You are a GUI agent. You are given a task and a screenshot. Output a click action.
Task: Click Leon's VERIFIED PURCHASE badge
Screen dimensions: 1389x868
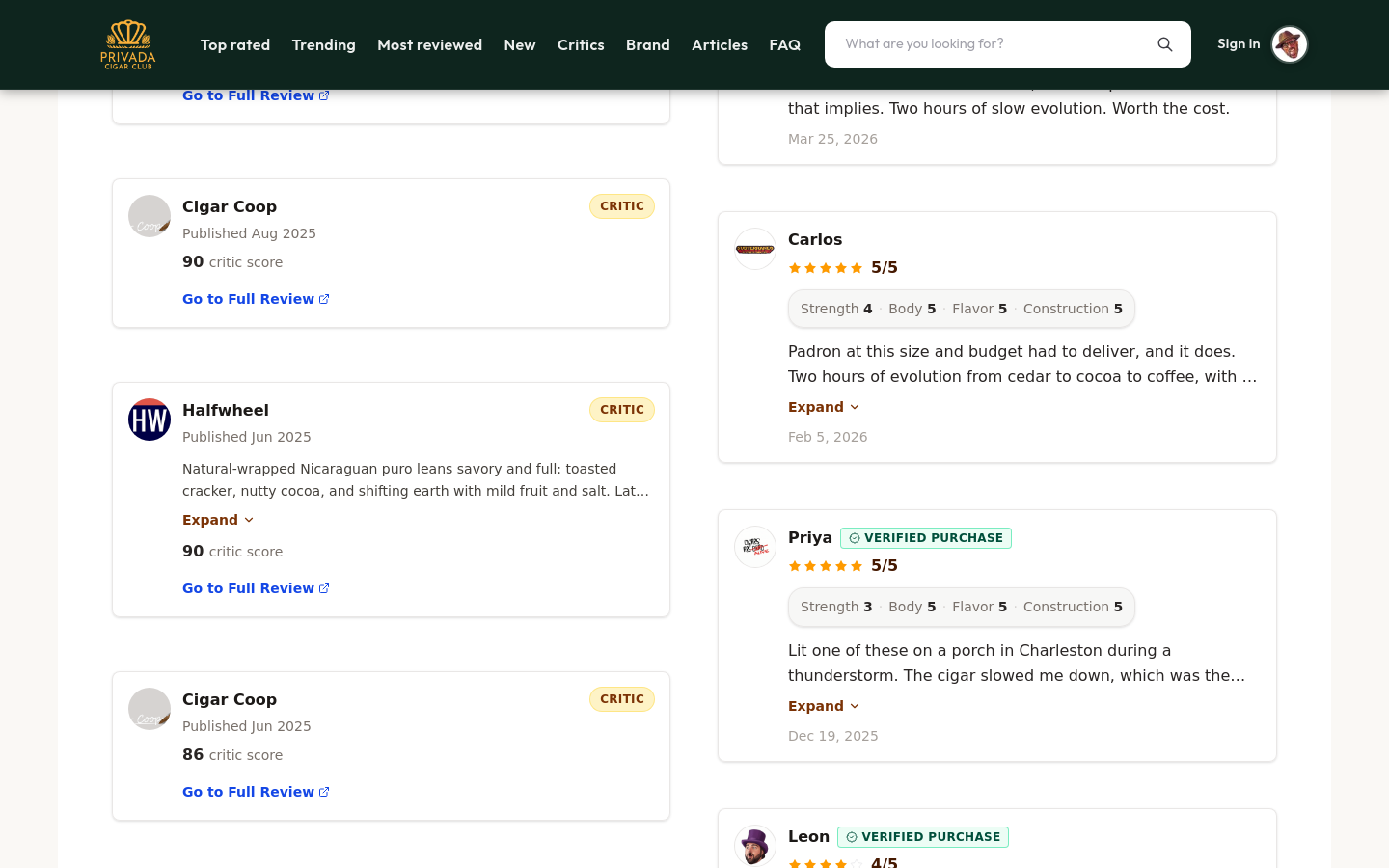pos(923,837)
